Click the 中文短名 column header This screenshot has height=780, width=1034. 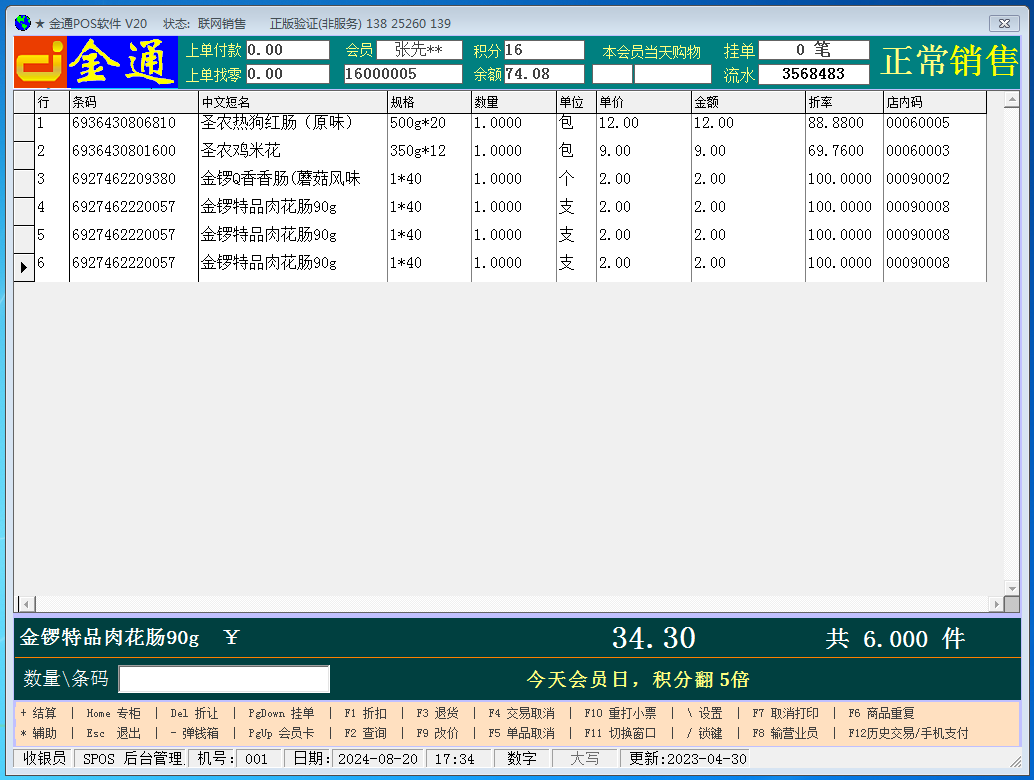click(293, 102)
